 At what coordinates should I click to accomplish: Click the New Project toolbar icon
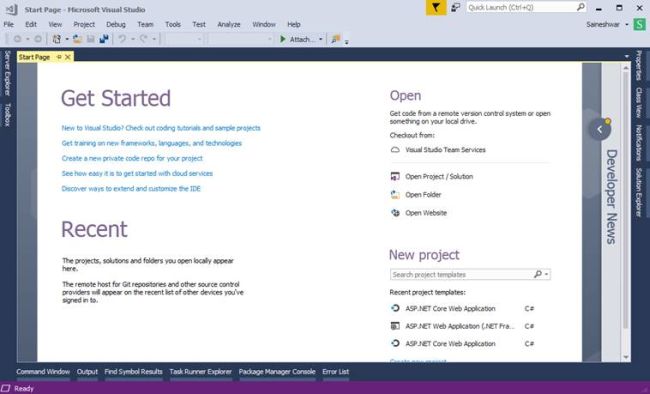57,39
